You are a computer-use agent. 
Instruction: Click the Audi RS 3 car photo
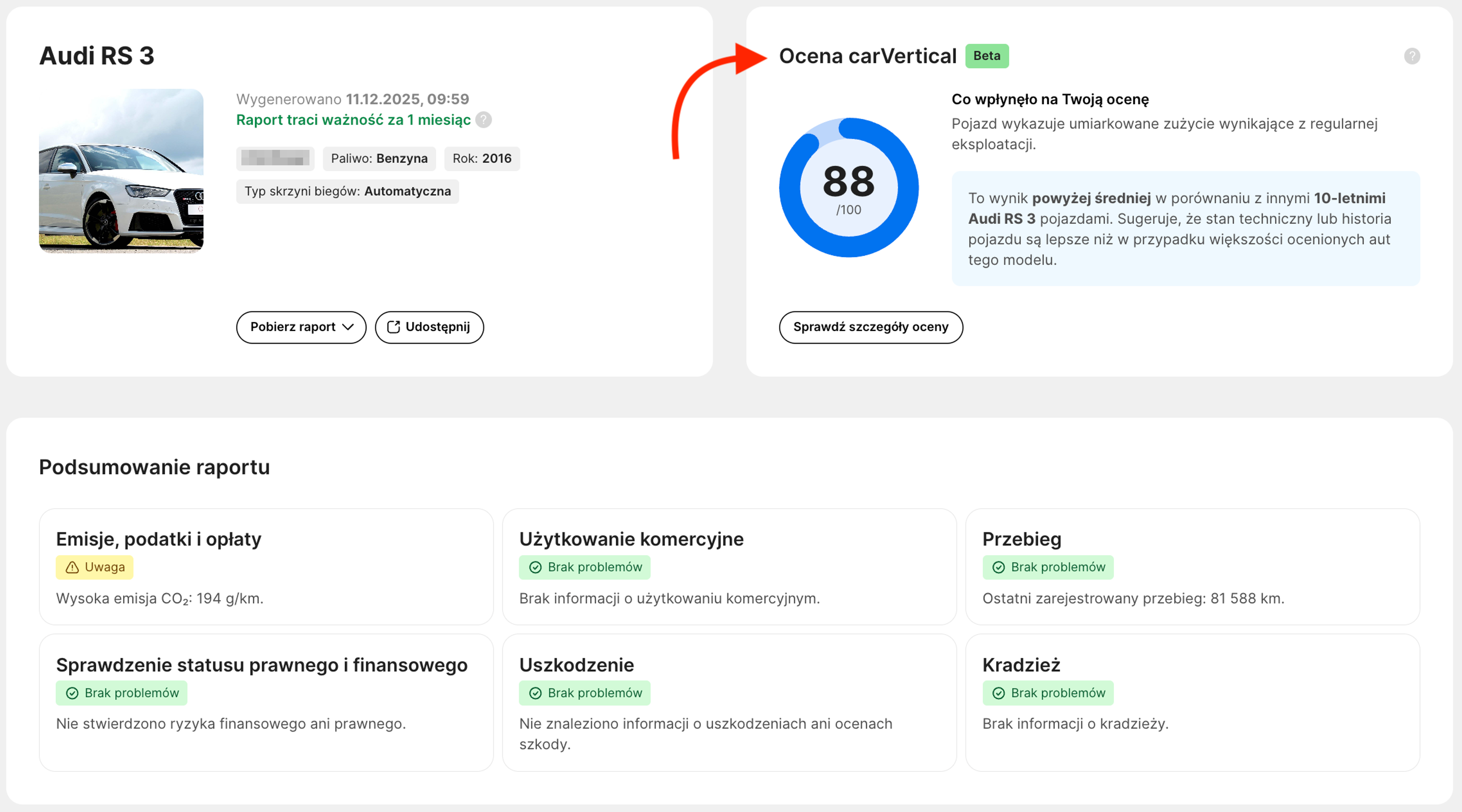point(121,170)
